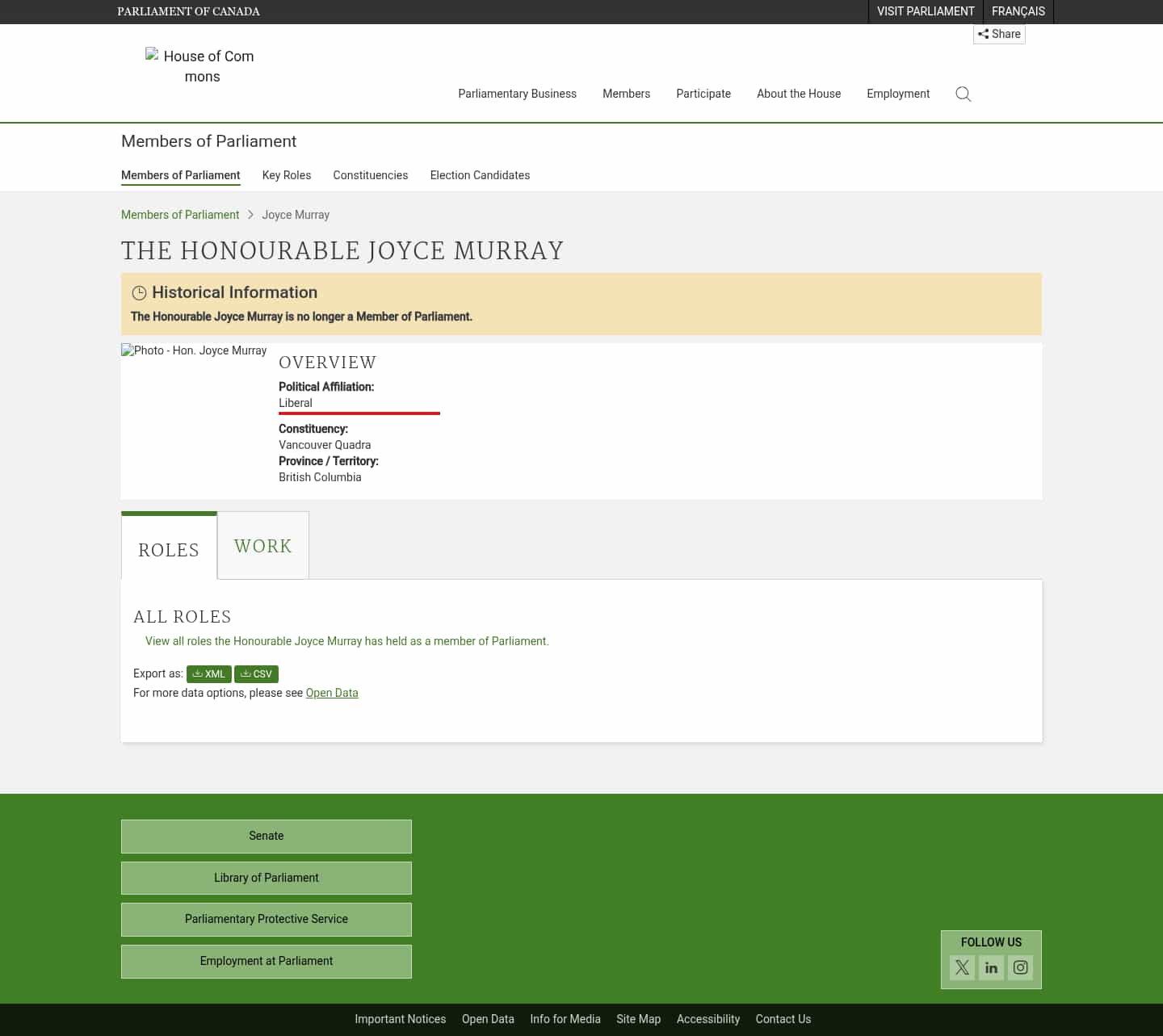This screenshot has height=1036, width=1163.
Task: Export roles using the CSV download icon
Action: click(x=256, y=673)
